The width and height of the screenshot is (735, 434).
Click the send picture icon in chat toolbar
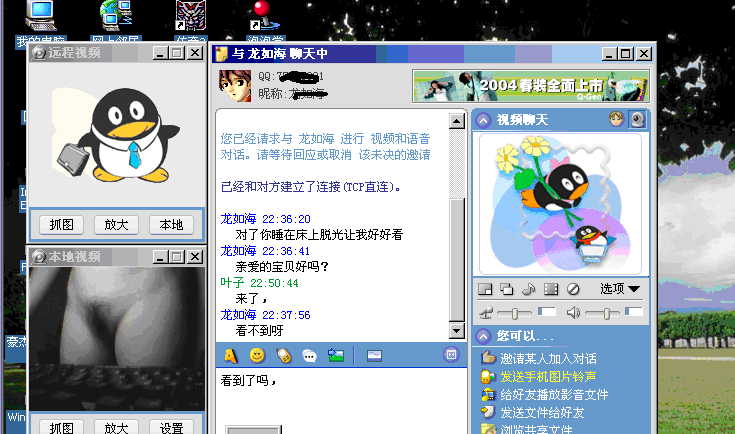click(336, 355)
